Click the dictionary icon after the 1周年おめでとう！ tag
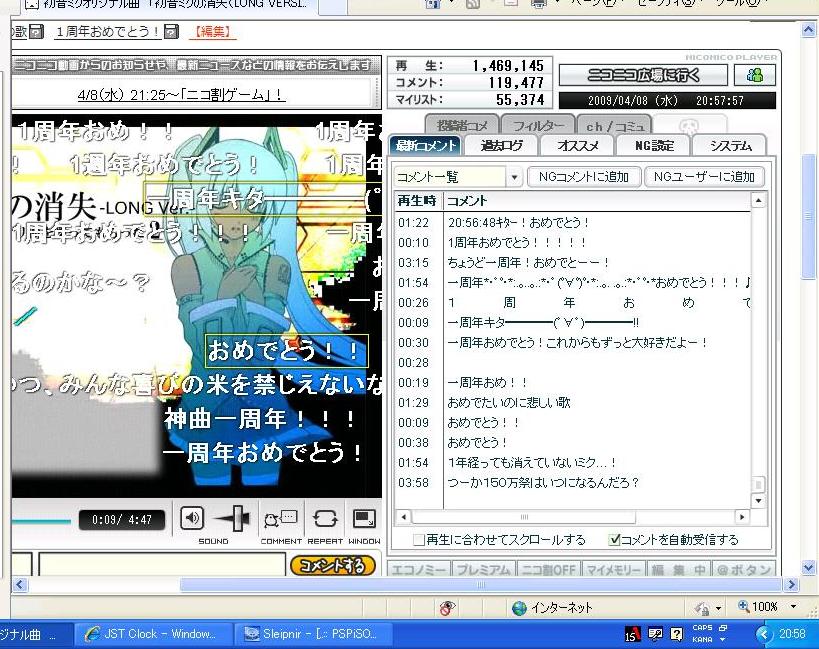Image resolution: width=819 pixels, height=649 pixels. 172,32
